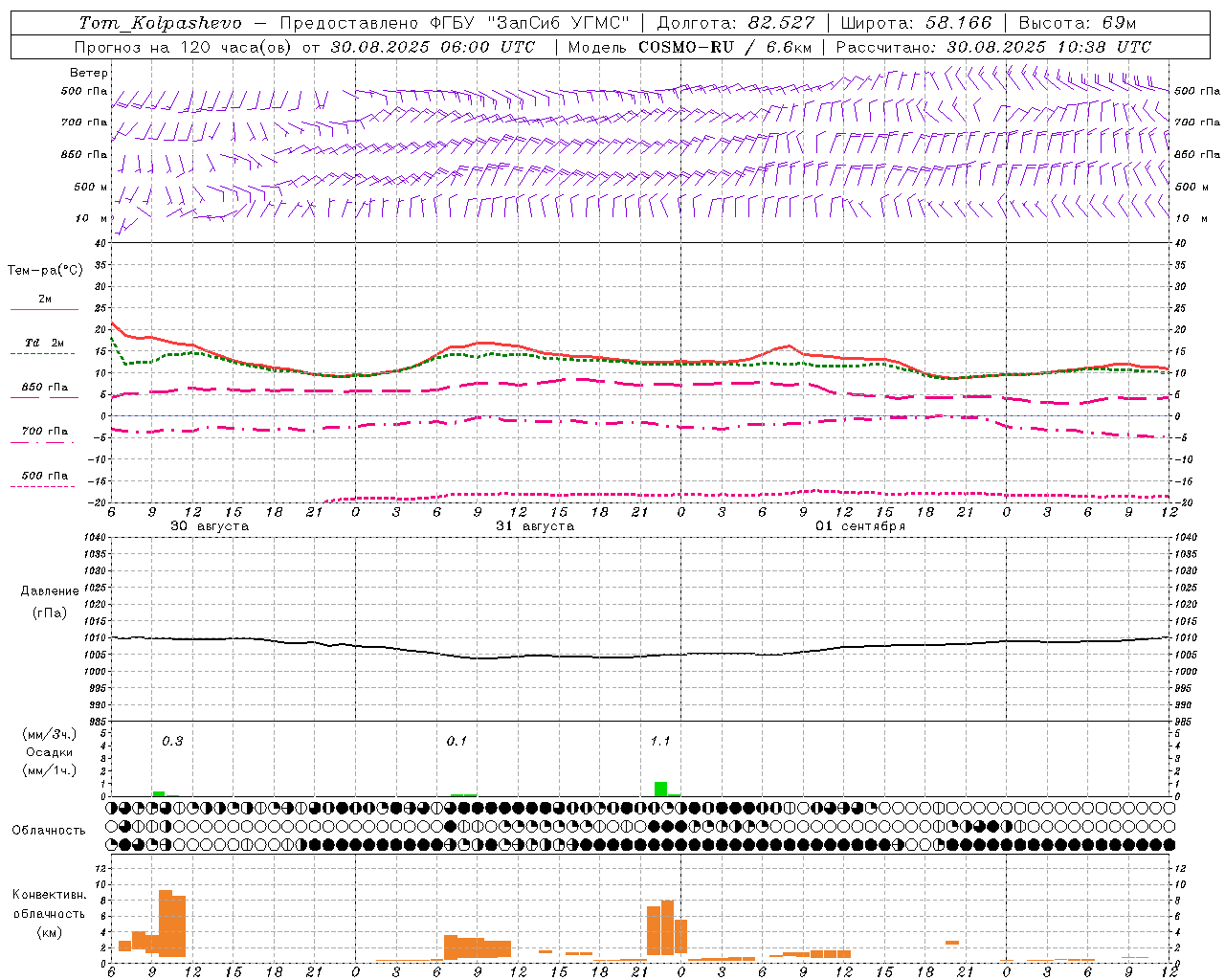
Task: Click the Высота: 69м value
Action: point(1078,23)
